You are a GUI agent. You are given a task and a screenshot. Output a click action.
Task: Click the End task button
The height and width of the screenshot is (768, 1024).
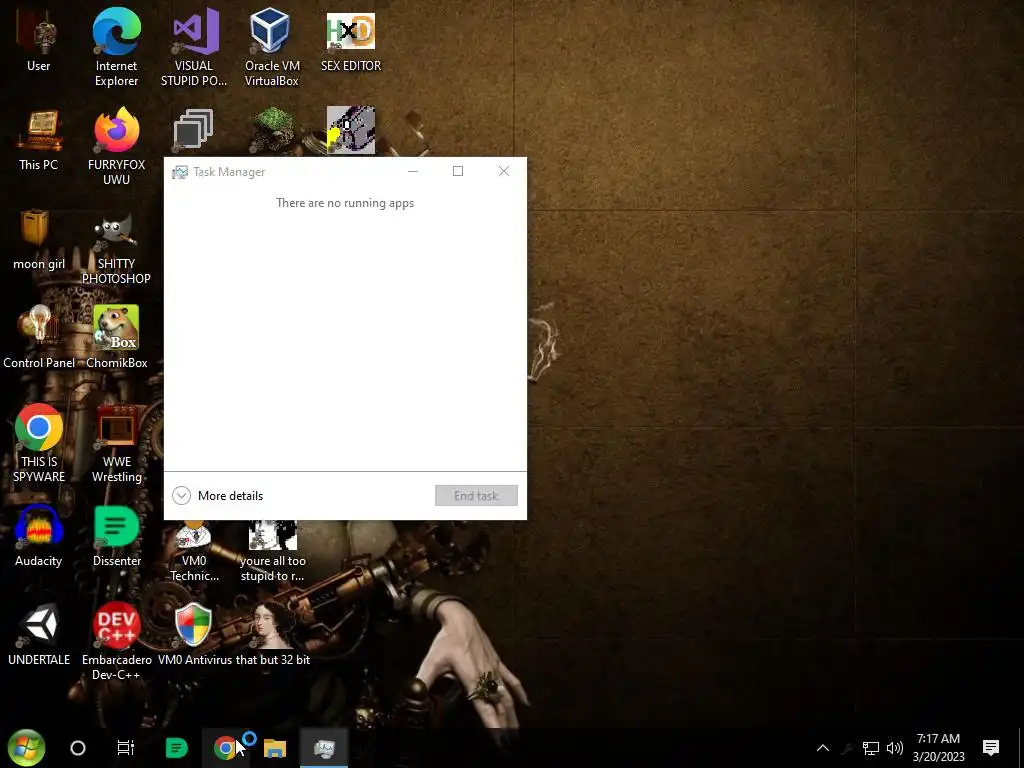pos(476,496)
